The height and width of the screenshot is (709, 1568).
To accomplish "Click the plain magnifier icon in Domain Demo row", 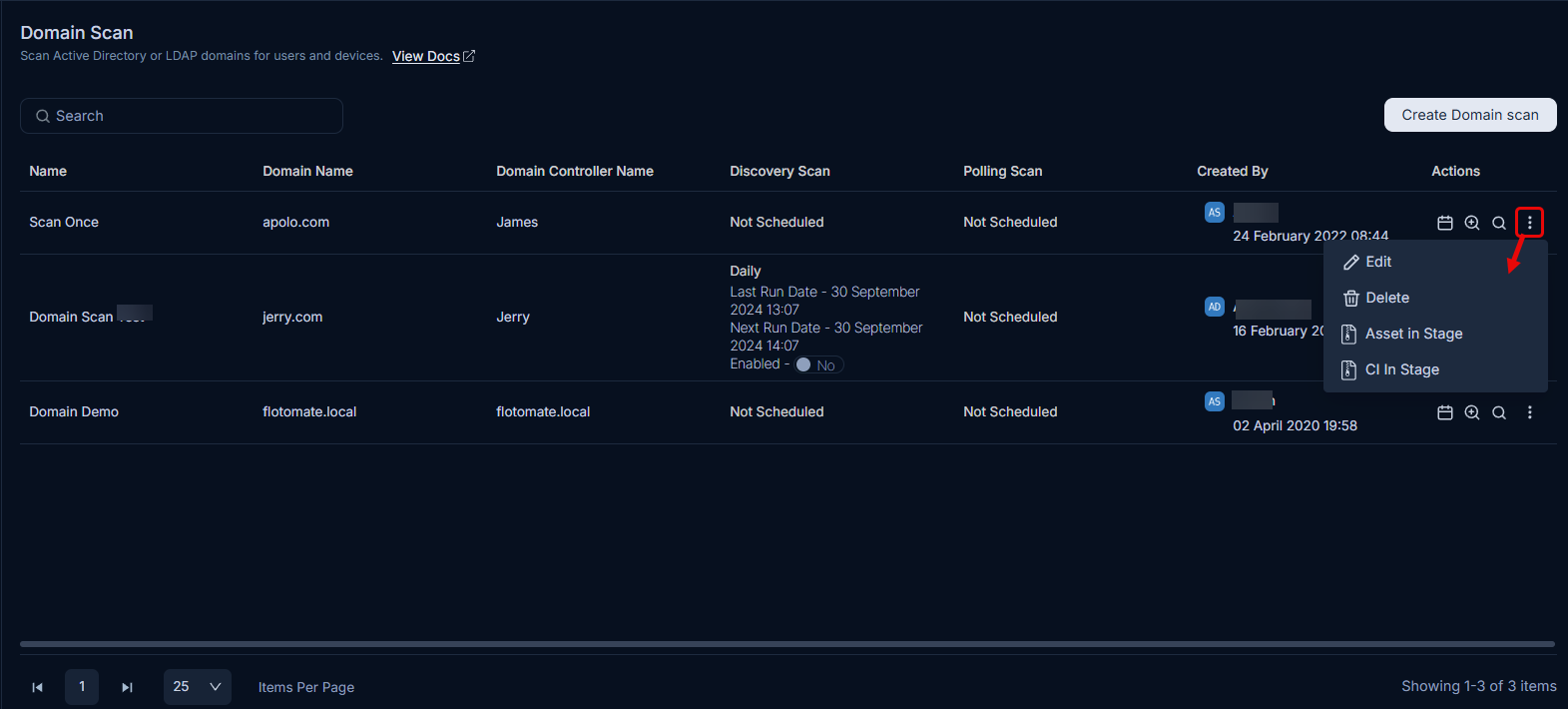I will (x=1499, y=412).
